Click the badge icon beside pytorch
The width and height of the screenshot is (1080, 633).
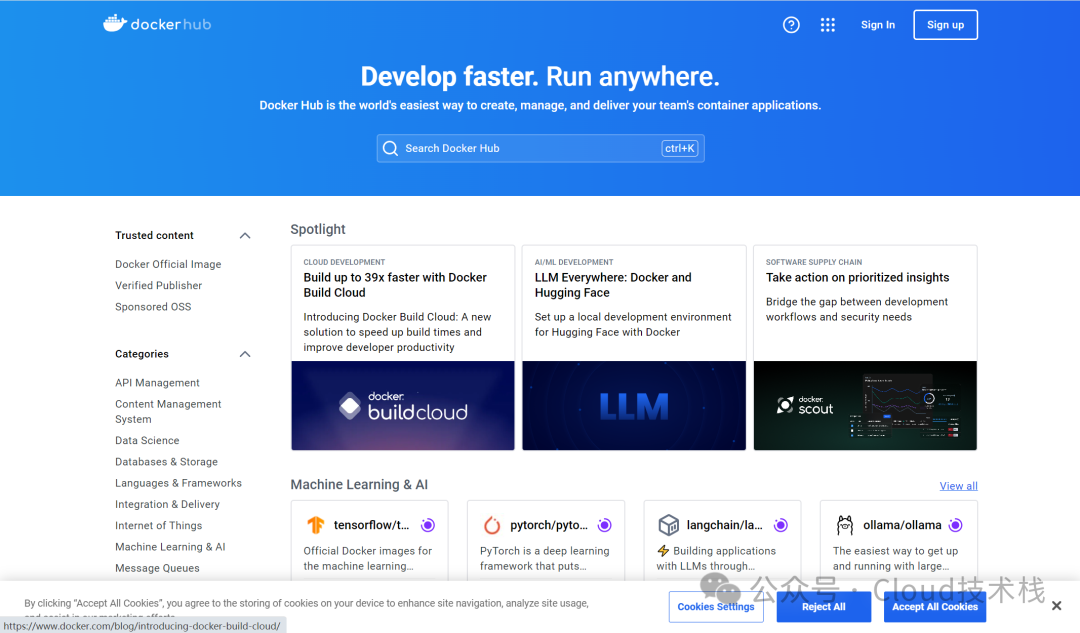(604, 525)
